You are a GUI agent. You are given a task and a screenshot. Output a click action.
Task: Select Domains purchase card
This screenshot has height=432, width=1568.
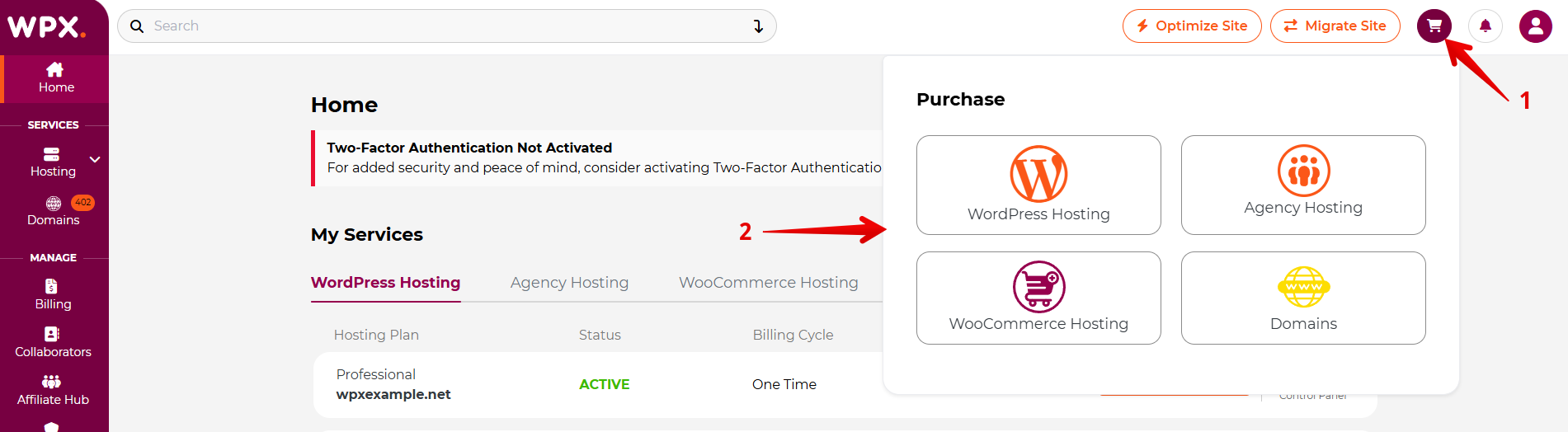point(1303,298)
